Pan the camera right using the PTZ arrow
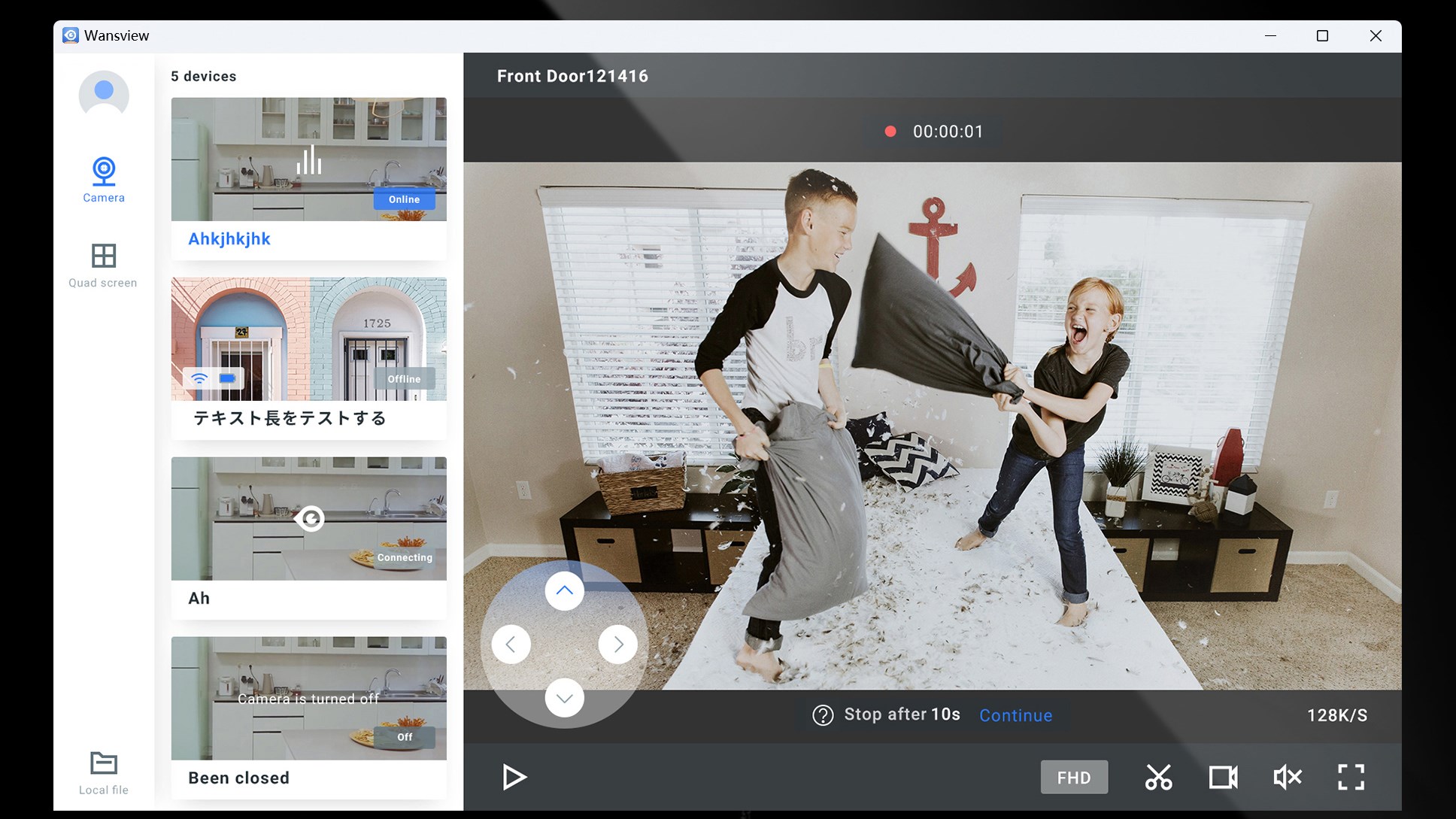This screenshot has width=1456, height=819. click(618, 644)
